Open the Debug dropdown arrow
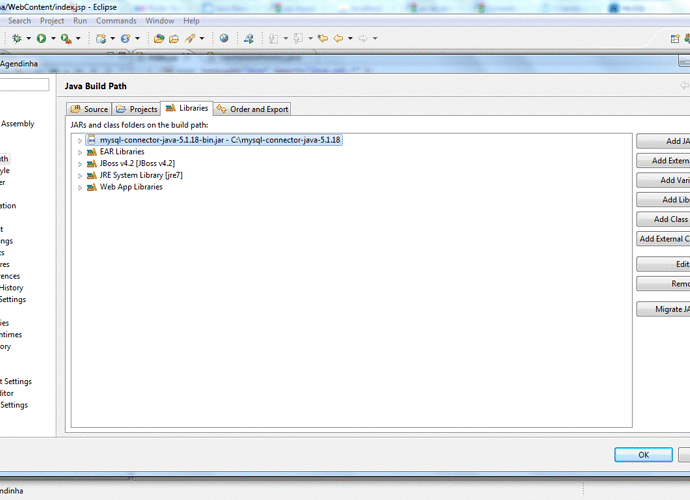Viewport: 690px width, 500px height. (29, 39)
